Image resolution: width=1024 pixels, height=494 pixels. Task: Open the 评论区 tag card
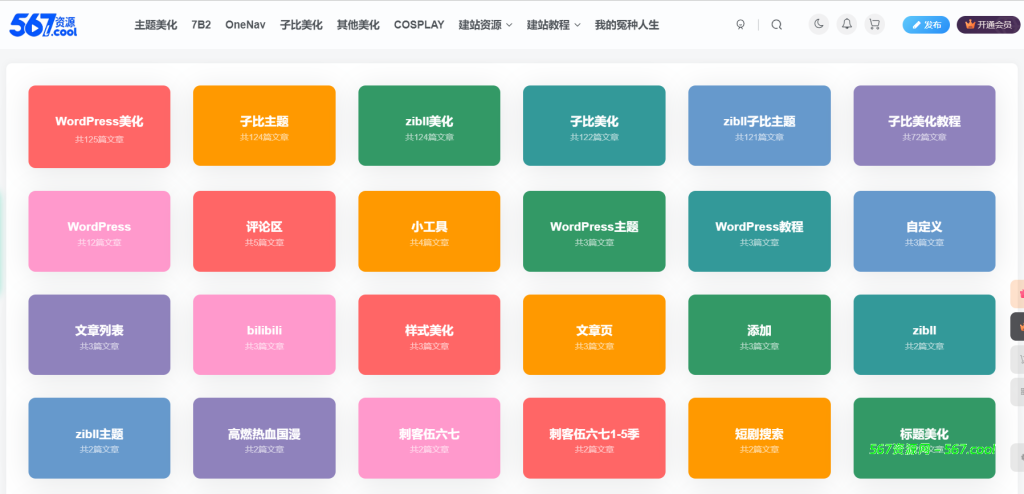pos(264,231)
